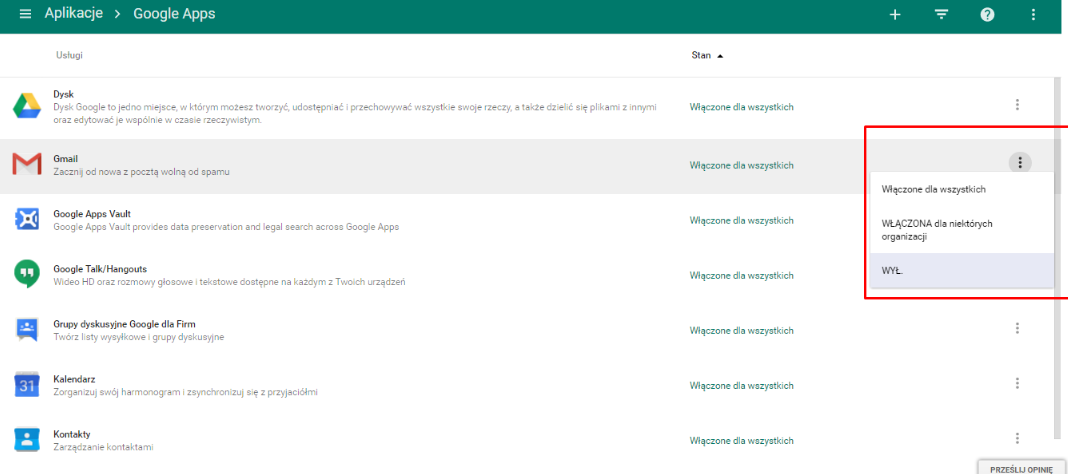Open the filter icon in header
The image size is (1068, 474).
(941, 14)
